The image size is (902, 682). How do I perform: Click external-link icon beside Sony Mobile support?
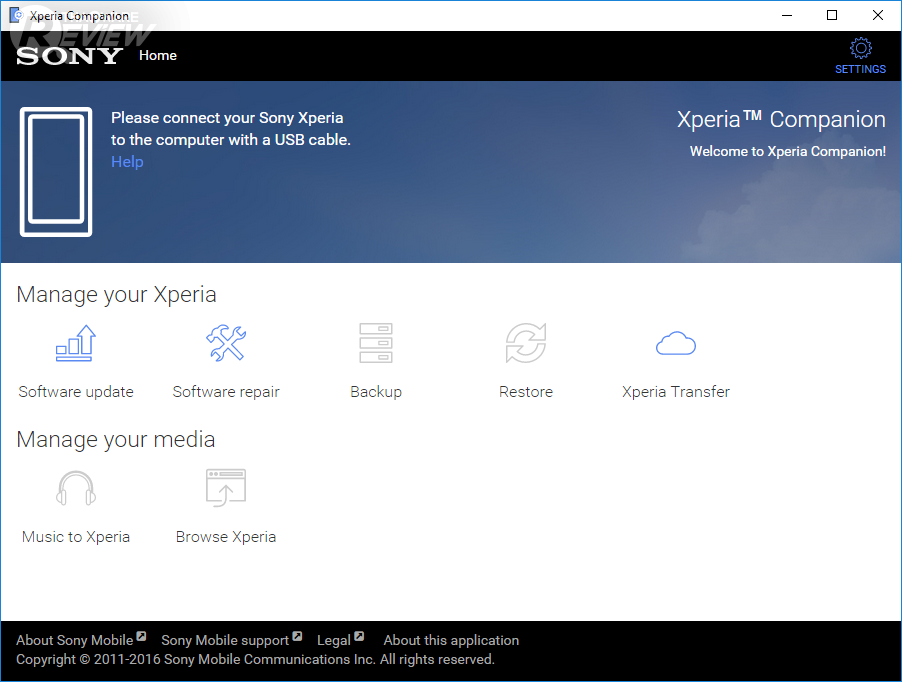pos(297,636)
